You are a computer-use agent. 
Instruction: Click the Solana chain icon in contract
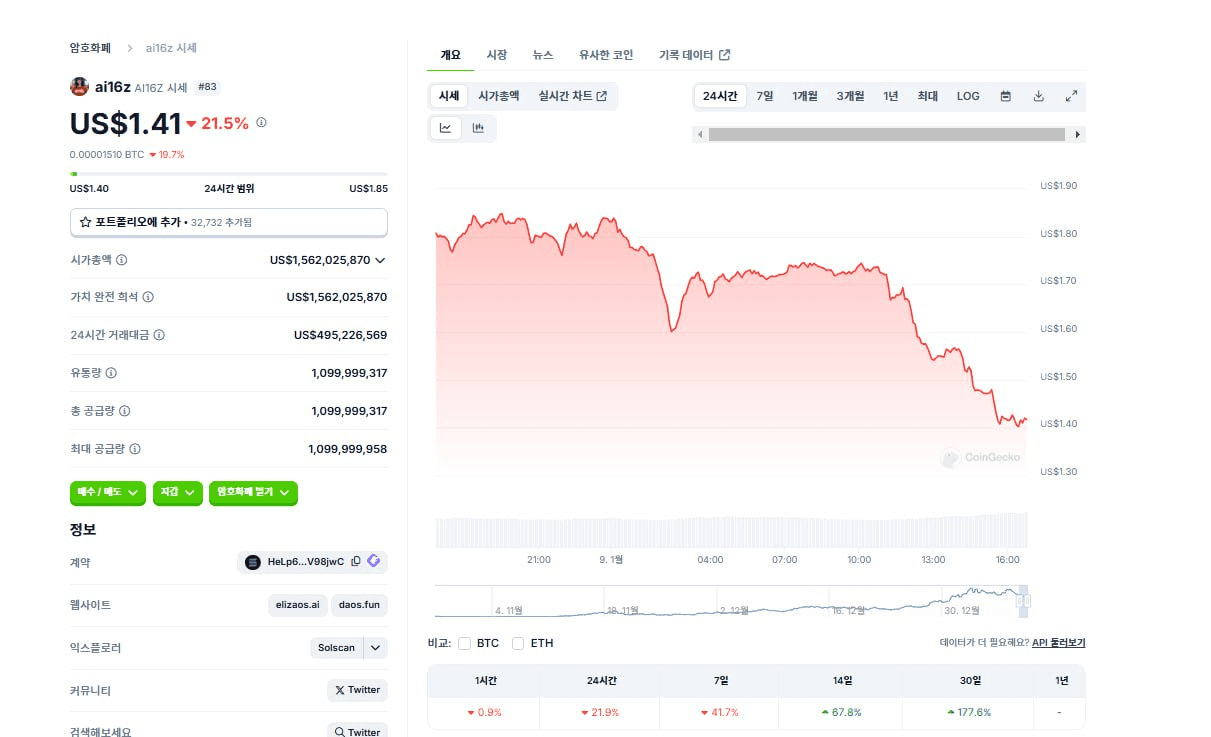[252, 562]
